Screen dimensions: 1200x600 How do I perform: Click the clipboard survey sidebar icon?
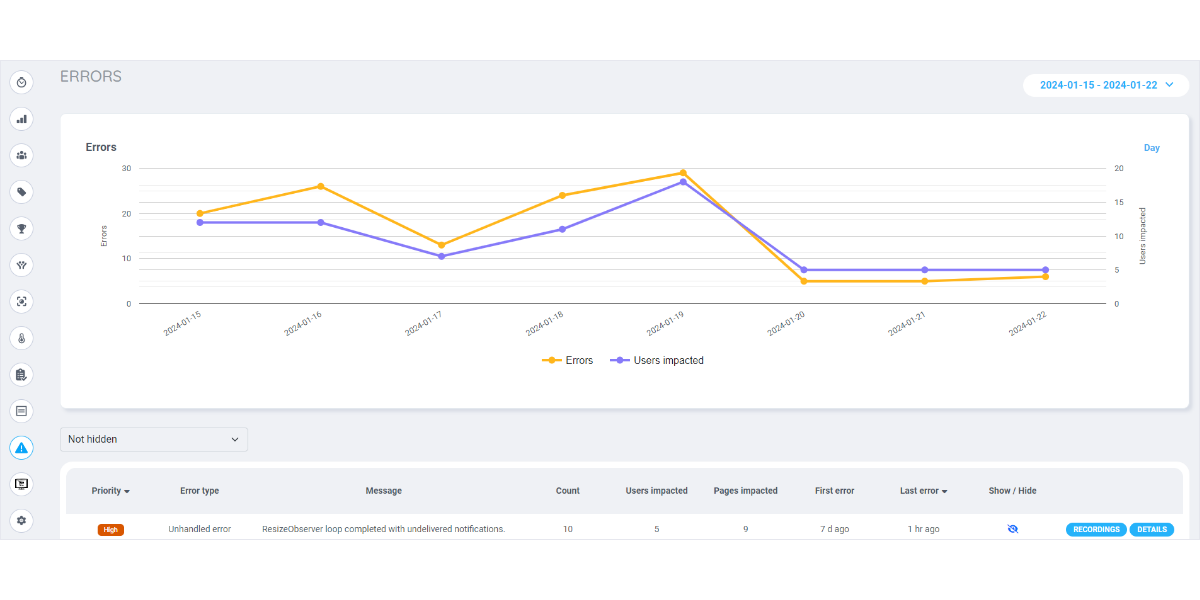click(21, 374)
